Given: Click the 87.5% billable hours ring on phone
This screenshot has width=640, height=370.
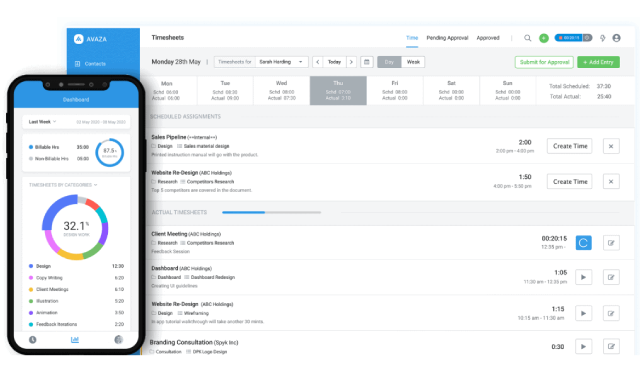Looking at the screenshot, I should click(109, 152).
